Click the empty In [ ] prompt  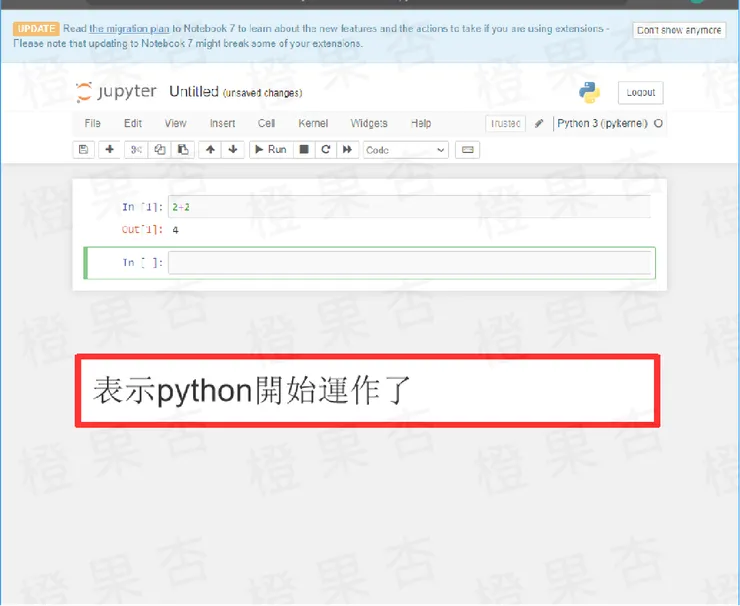click(142, 263)
